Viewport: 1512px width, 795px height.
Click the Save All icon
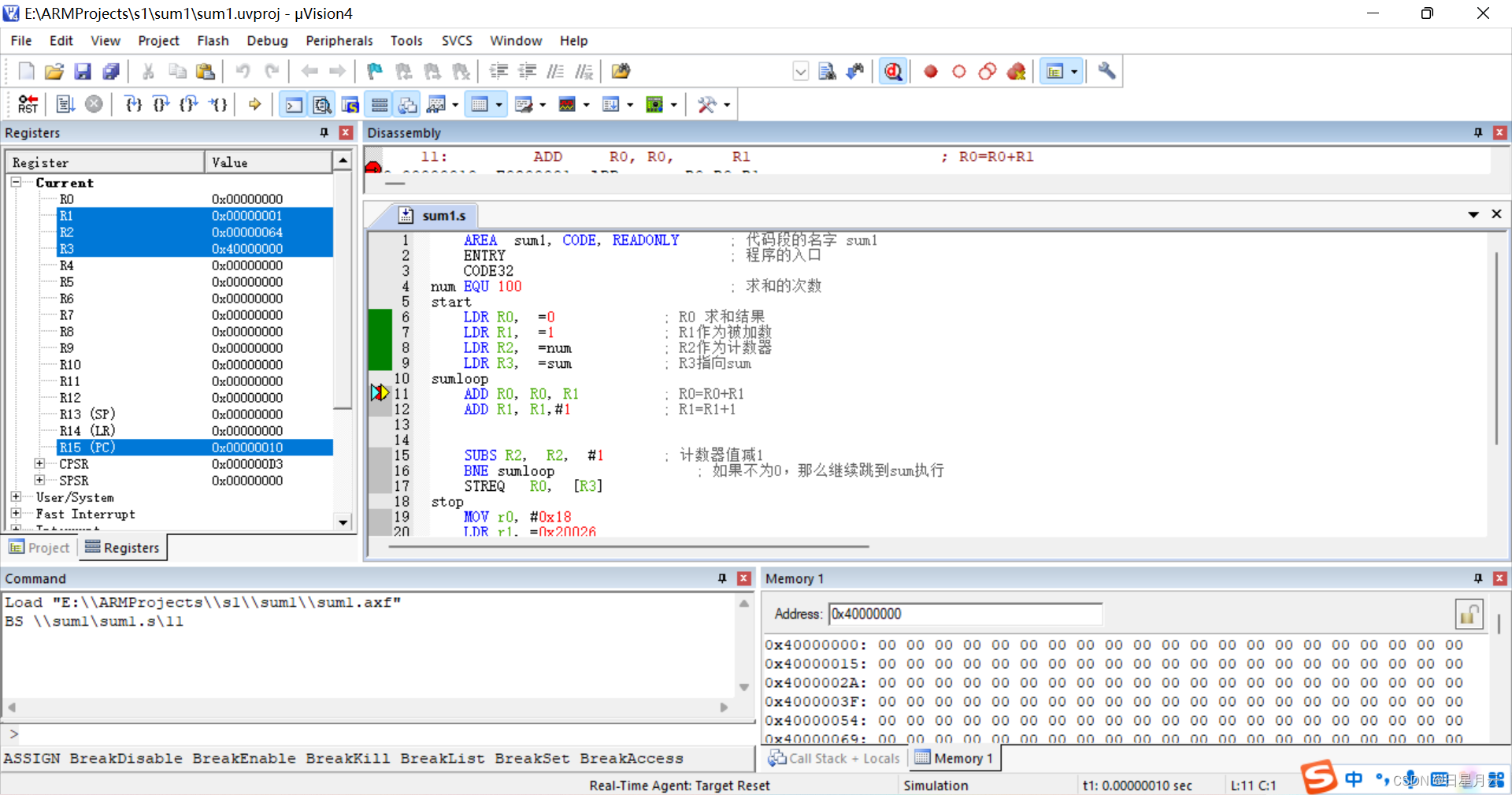point(111,71)
